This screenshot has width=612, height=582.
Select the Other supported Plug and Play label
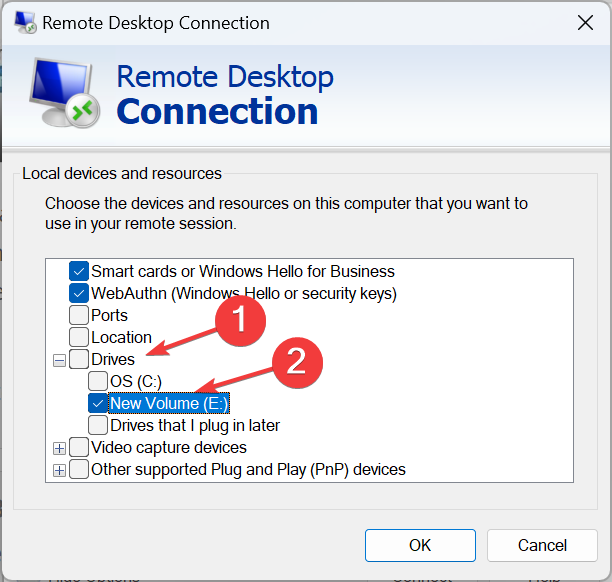(248, 470)
